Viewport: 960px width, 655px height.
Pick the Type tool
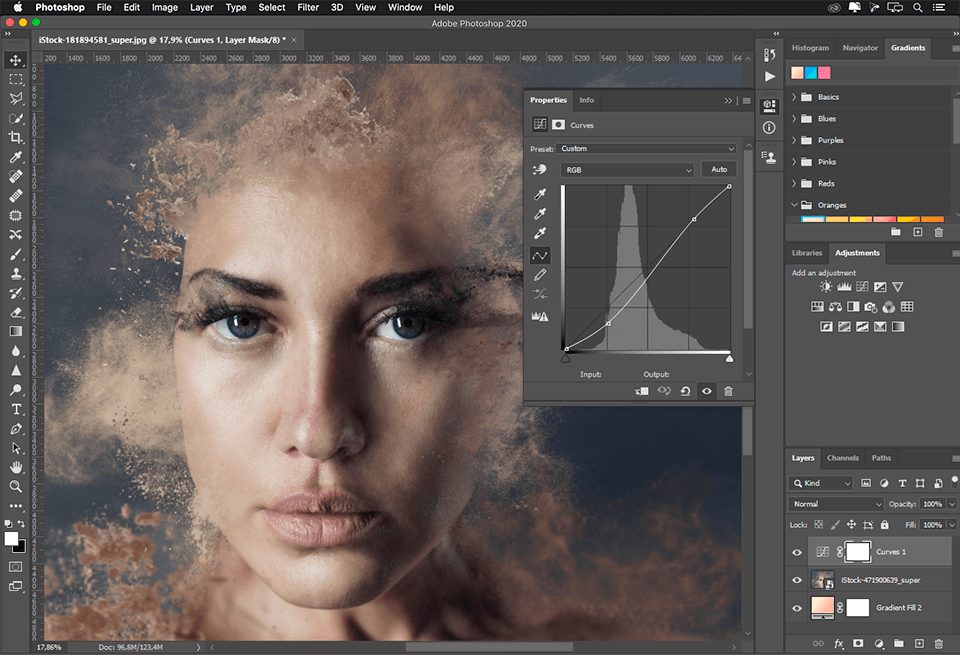pyautogui.click(x=14, y=409)
